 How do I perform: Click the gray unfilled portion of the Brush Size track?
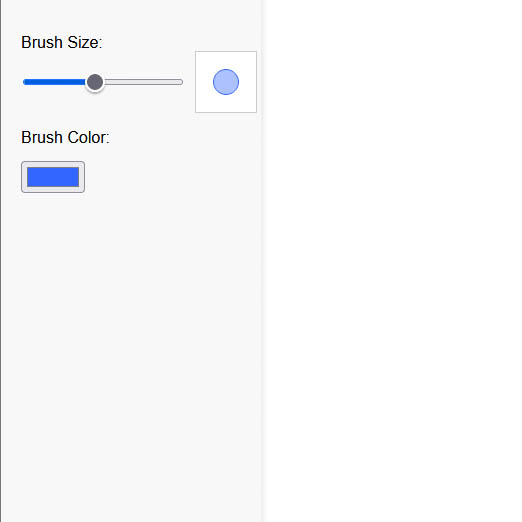[143, 82]
